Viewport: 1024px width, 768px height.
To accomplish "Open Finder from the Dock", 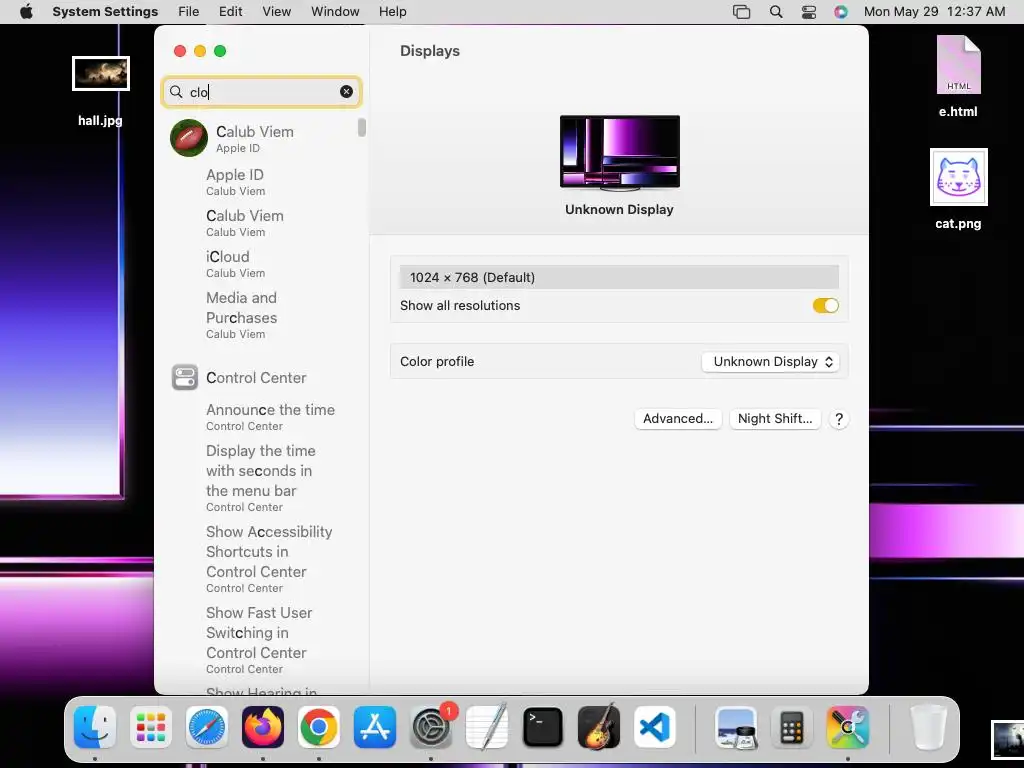I will click(95, 727).
